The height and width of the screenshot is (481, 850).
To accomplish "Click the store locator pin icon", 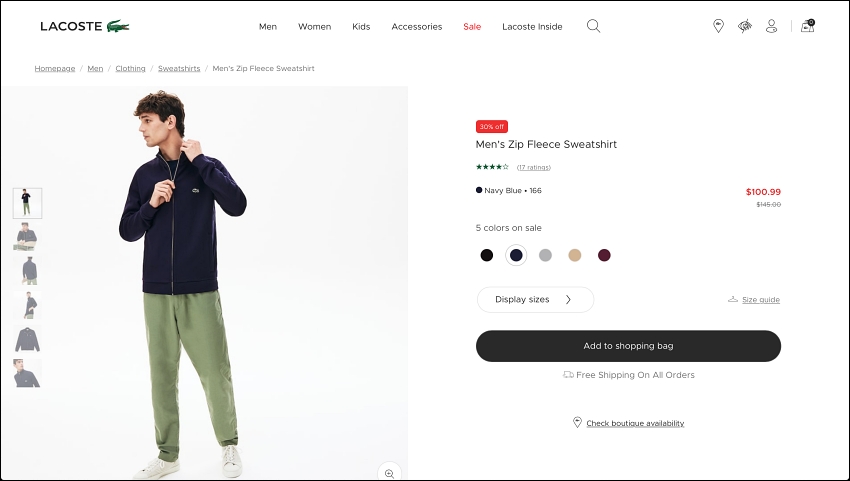I will tap(718, 26).
